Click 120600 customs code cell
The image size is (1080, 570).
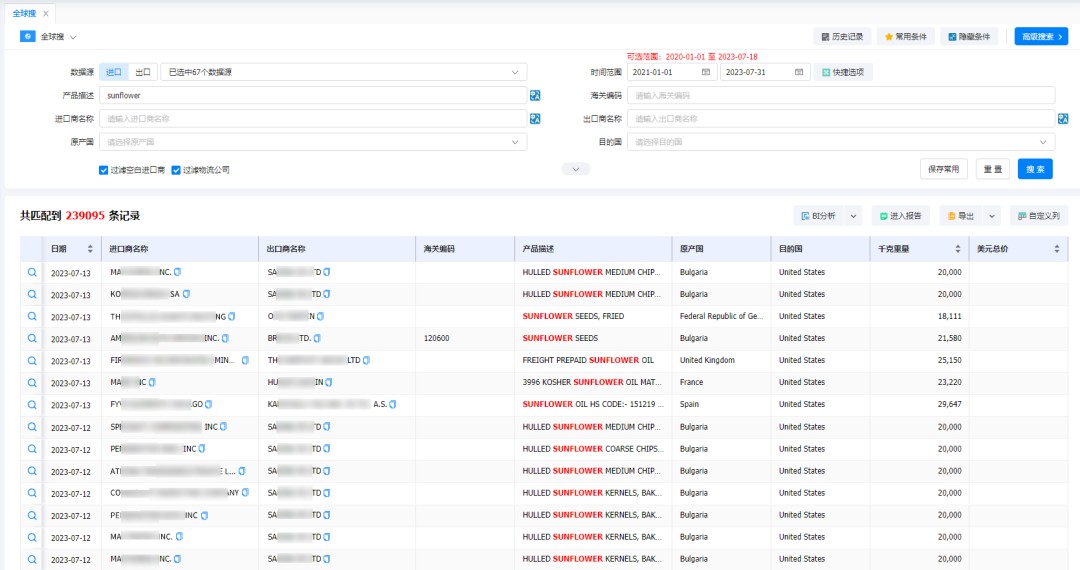click(437, 339)
